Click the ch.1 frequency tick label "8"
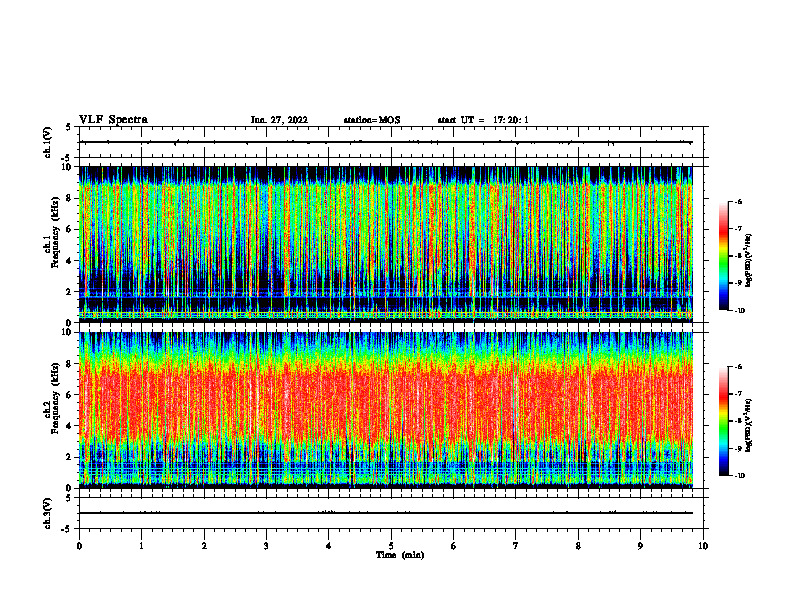792x612 pixels. tap(69, 198)
